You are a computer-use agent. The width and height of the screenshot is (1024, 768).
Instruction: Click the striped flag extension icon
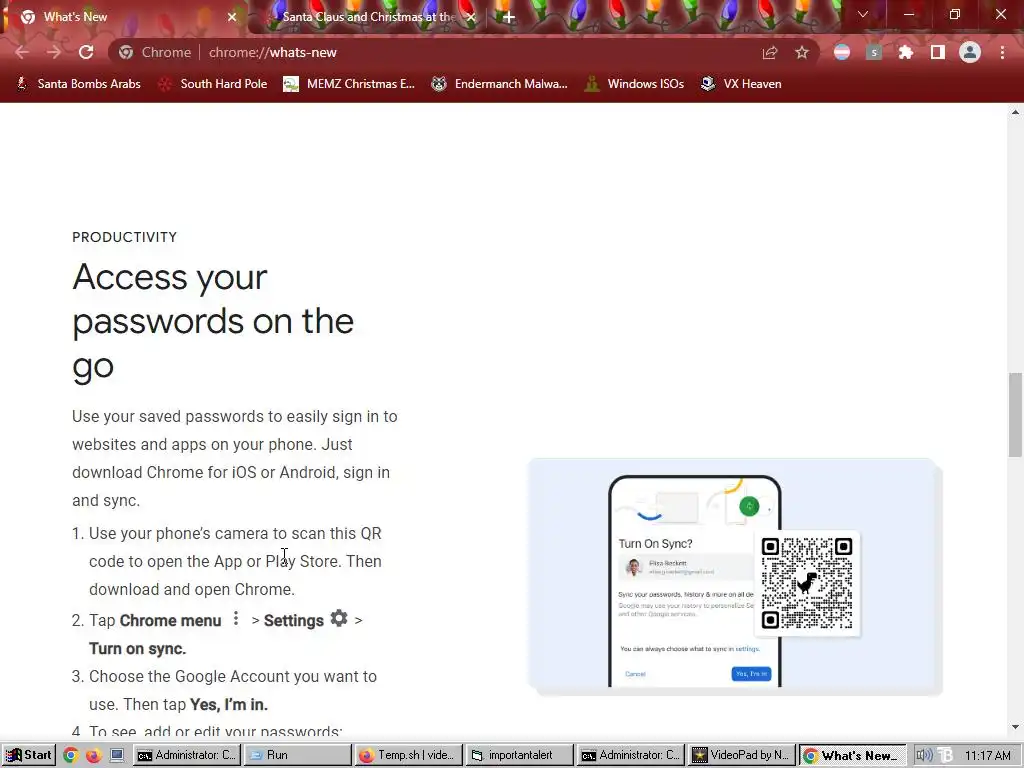(x=842, y=52)
